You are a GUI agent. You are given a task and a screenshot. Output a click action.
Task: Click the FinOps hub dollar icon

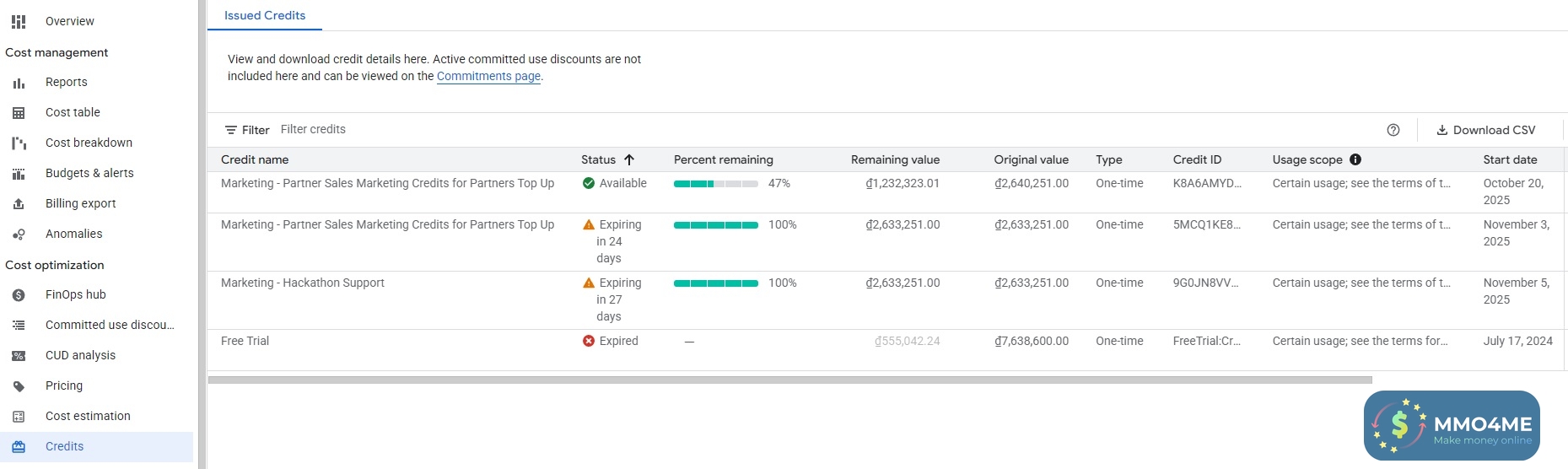19,295
